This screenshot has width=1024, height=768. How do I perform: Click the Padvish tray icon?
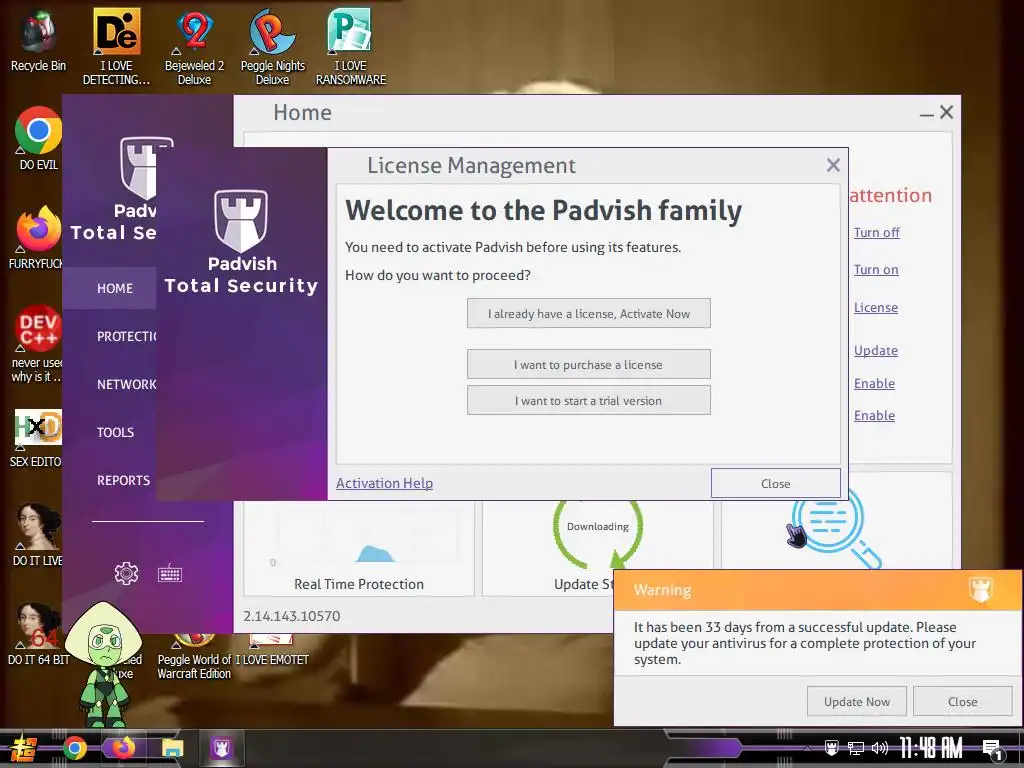tap(831, 748)
